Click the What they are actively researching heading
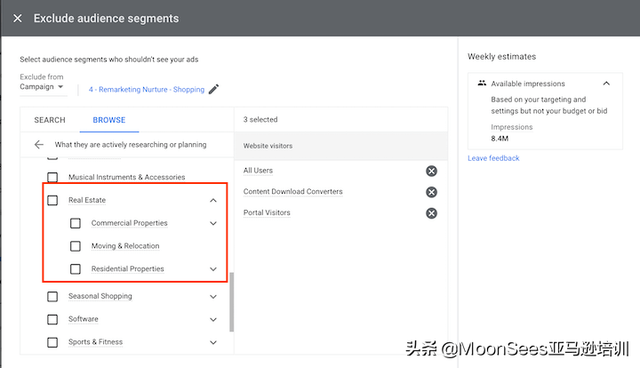 coord(131,144)
